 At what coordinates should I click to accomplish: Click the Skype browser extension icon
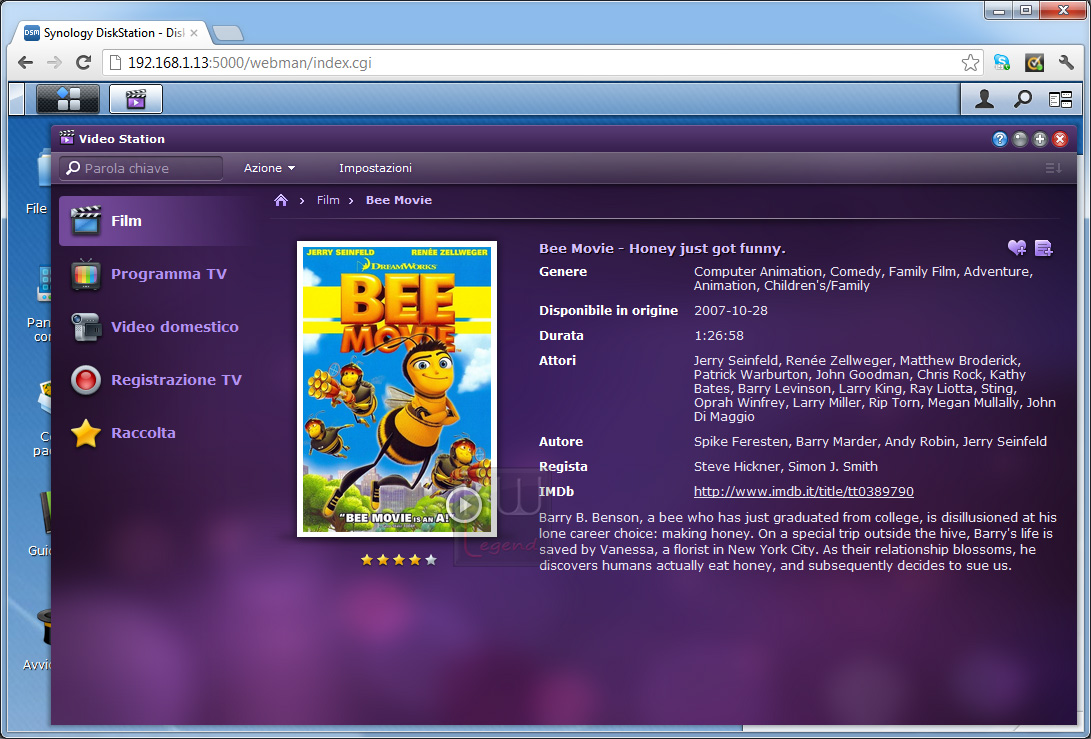pos(1002,63)
